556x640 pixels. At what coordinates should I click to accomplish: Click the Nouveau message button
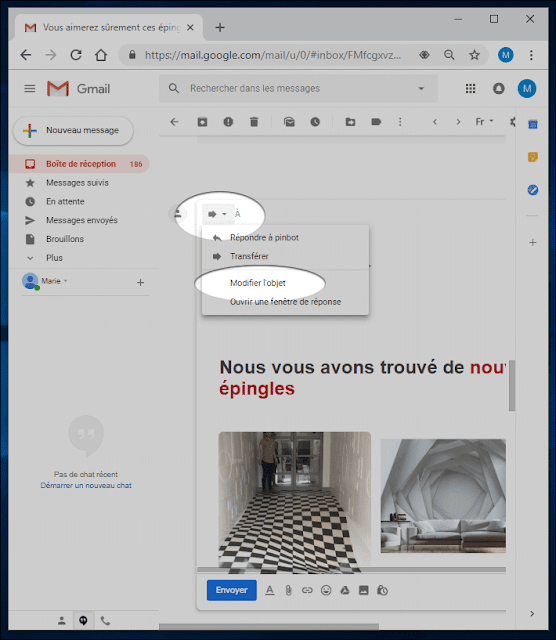click(x=73, y=131)
